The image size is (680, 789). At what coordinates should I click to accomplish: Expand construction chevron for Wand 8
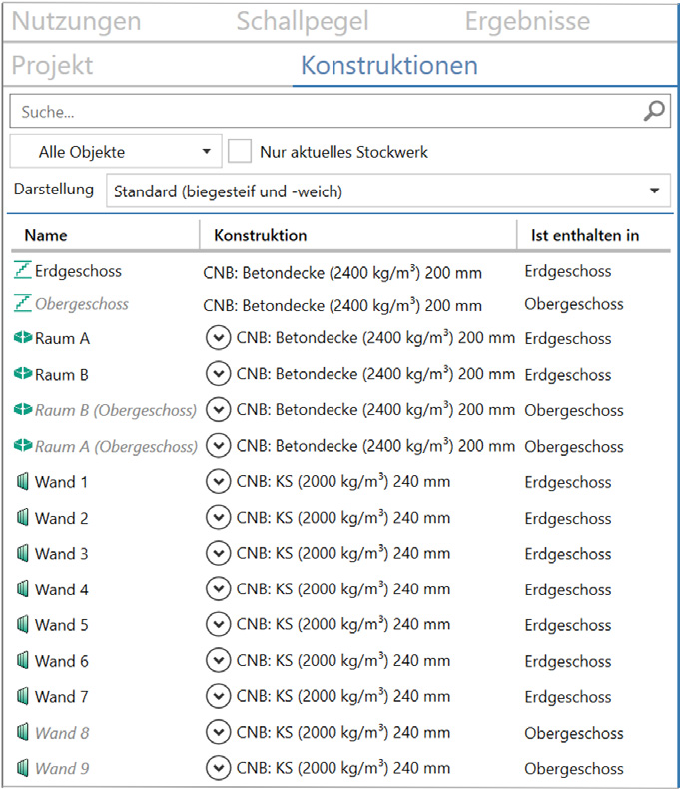coord(218,732)
